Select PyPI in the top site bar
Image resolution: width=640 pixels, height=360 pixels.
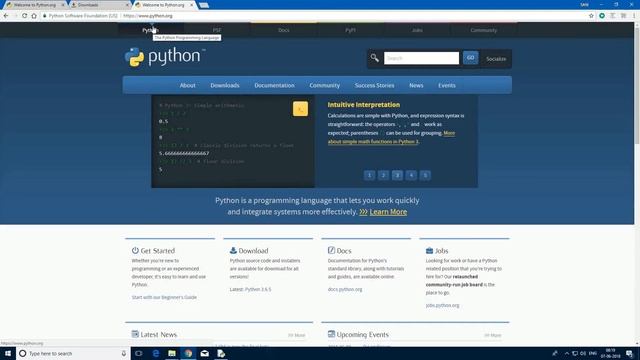350,30
